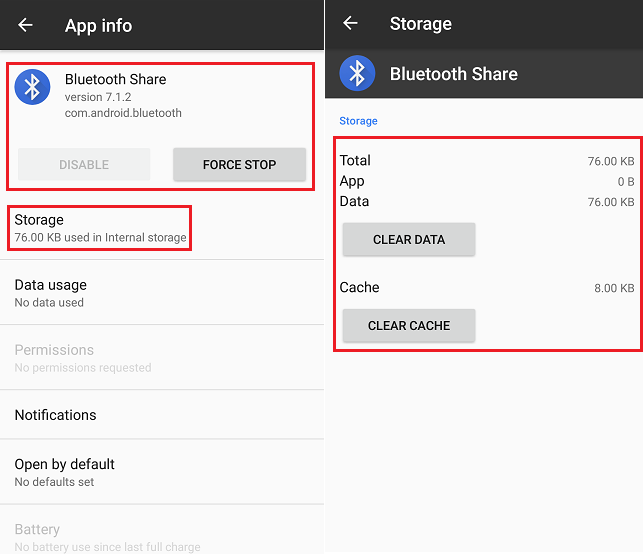The height and width of the screenshot is (556, 643).
Task: Open the Permissions entry
Action: [x=162, y=358]
